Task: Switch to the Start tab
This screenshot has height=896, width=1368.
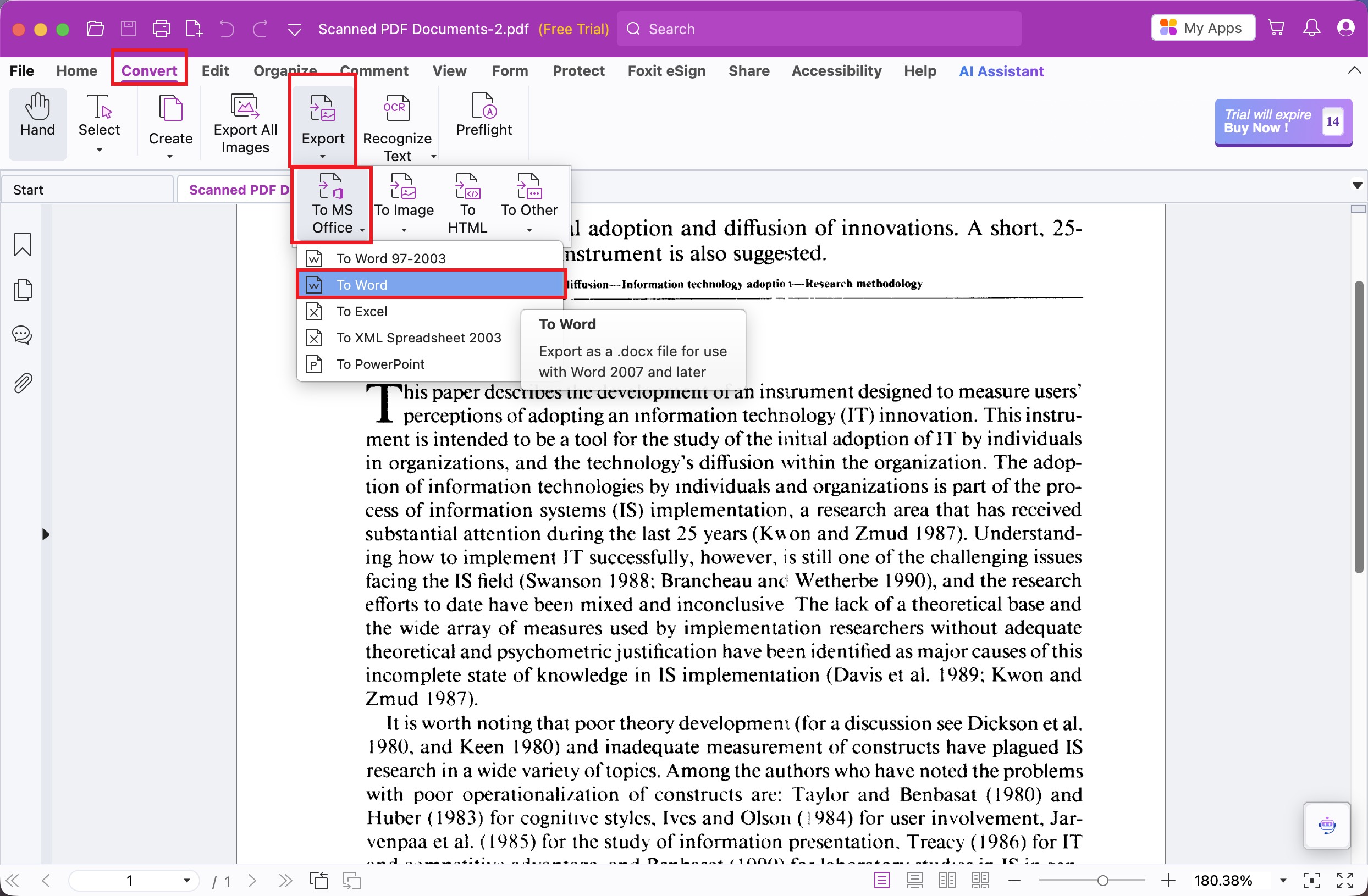Action: (x=87, y=190)
